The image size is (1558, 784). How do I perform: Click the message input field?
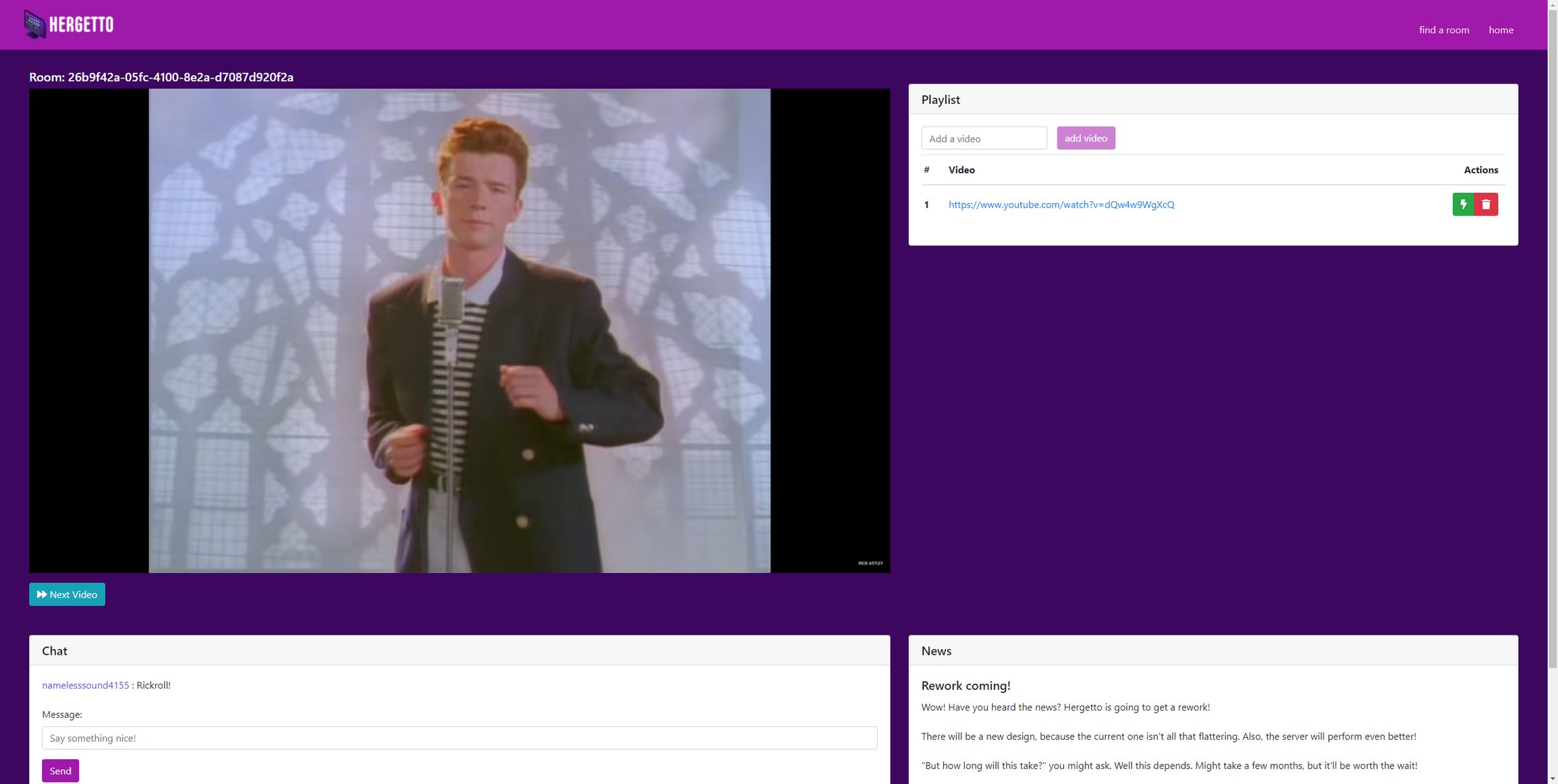click(459, 737)
